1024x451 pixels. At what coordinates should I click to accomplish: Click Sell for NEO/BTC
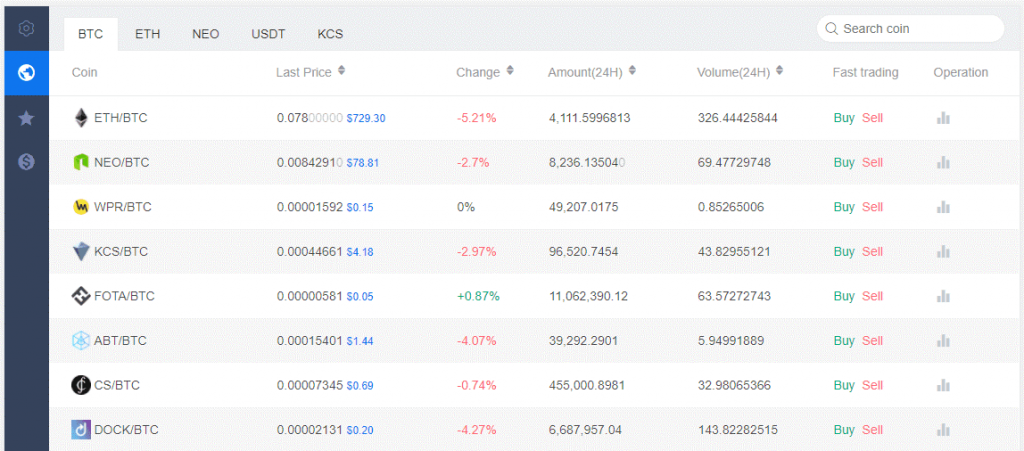tap(872, 163)
